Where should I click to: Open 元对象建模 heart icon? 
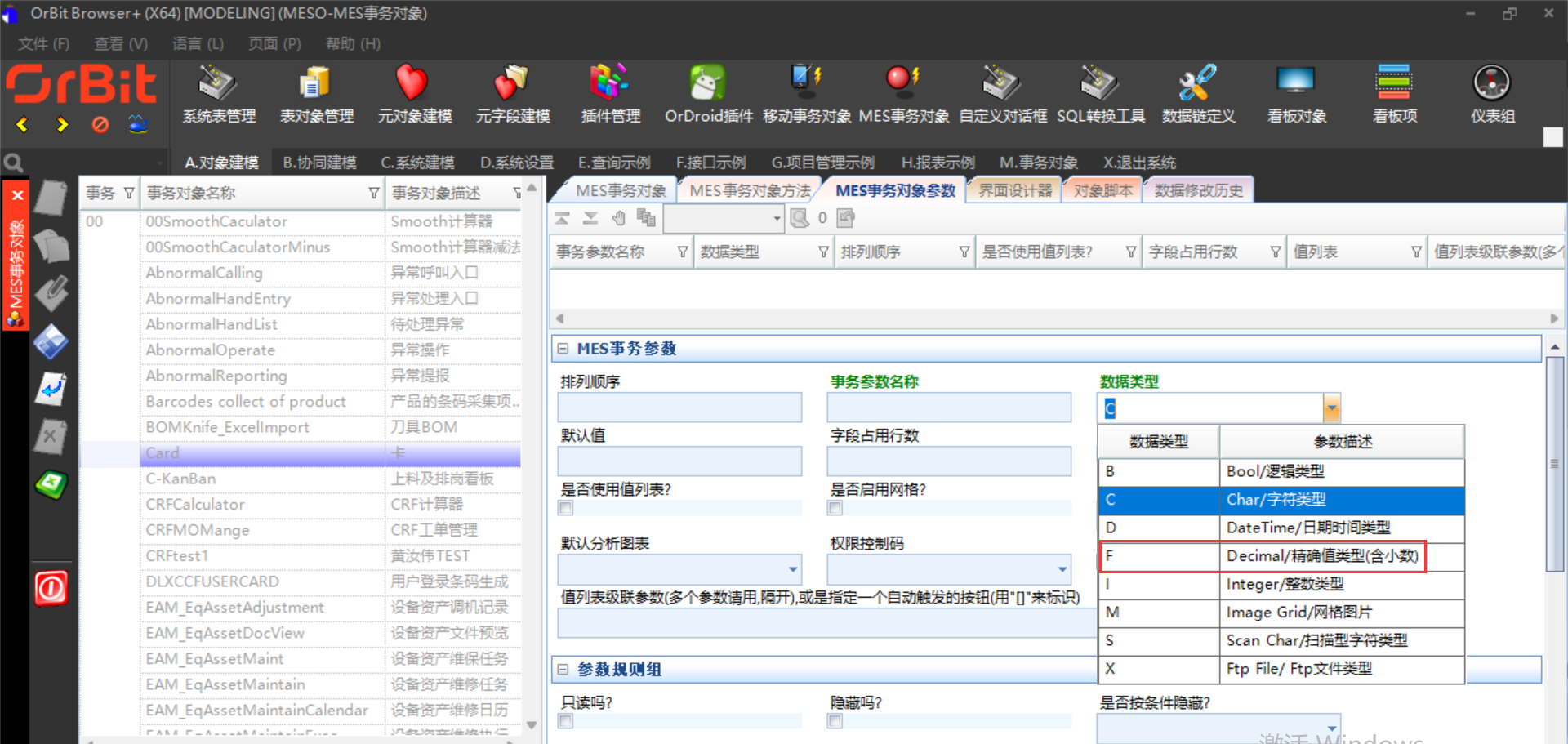[x=412, y=83]
